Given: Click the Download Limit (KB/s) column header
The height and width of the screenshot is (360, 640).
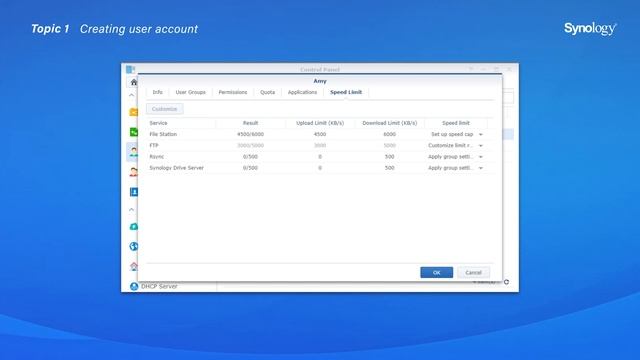Looking at the screenshot, I should [x=389, y=123].
